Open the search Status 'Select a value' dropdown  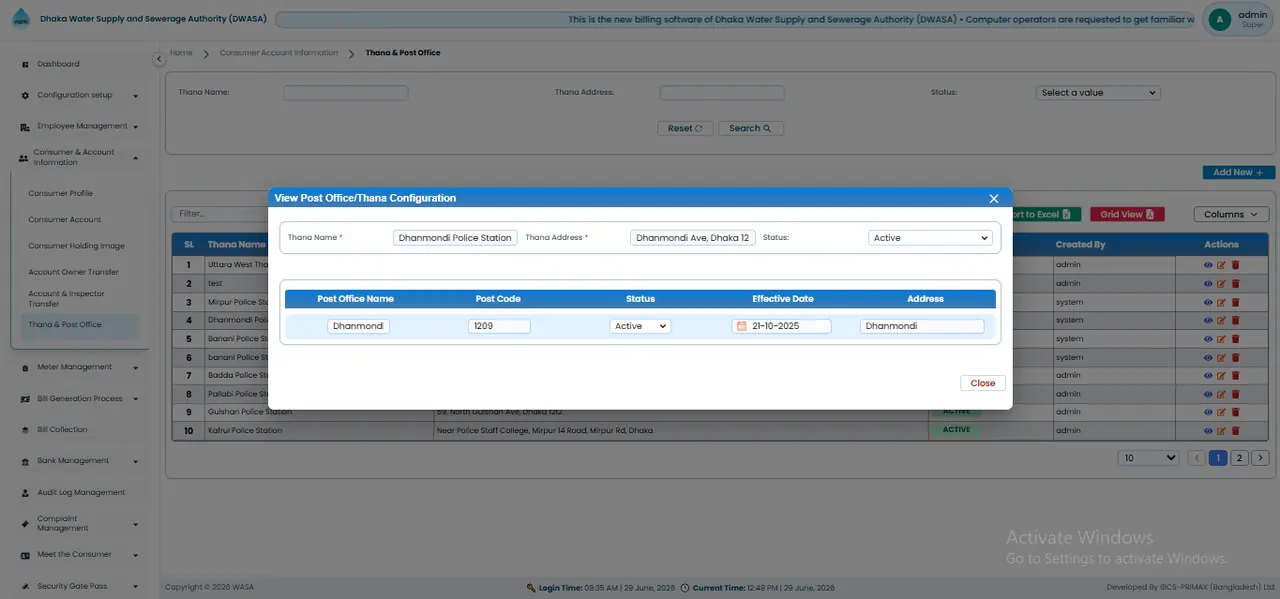[x=1097, y=92]
